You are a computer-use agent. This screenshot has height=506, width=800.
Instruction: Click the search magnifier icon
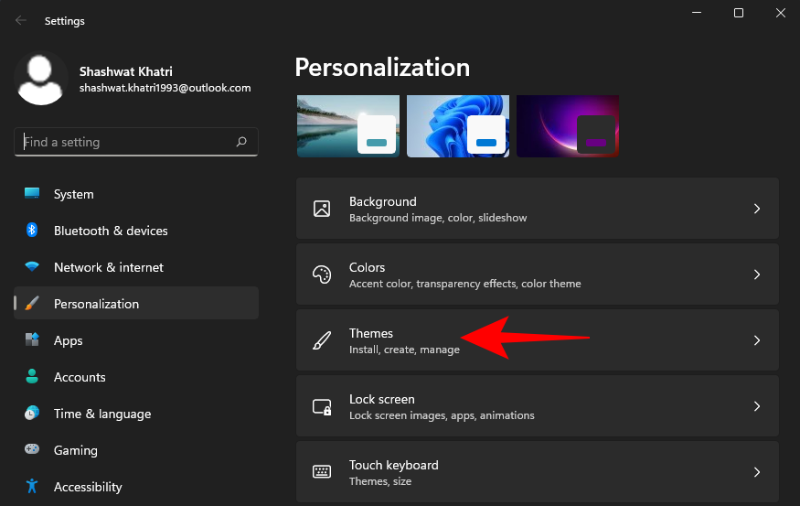click(241, 142)
